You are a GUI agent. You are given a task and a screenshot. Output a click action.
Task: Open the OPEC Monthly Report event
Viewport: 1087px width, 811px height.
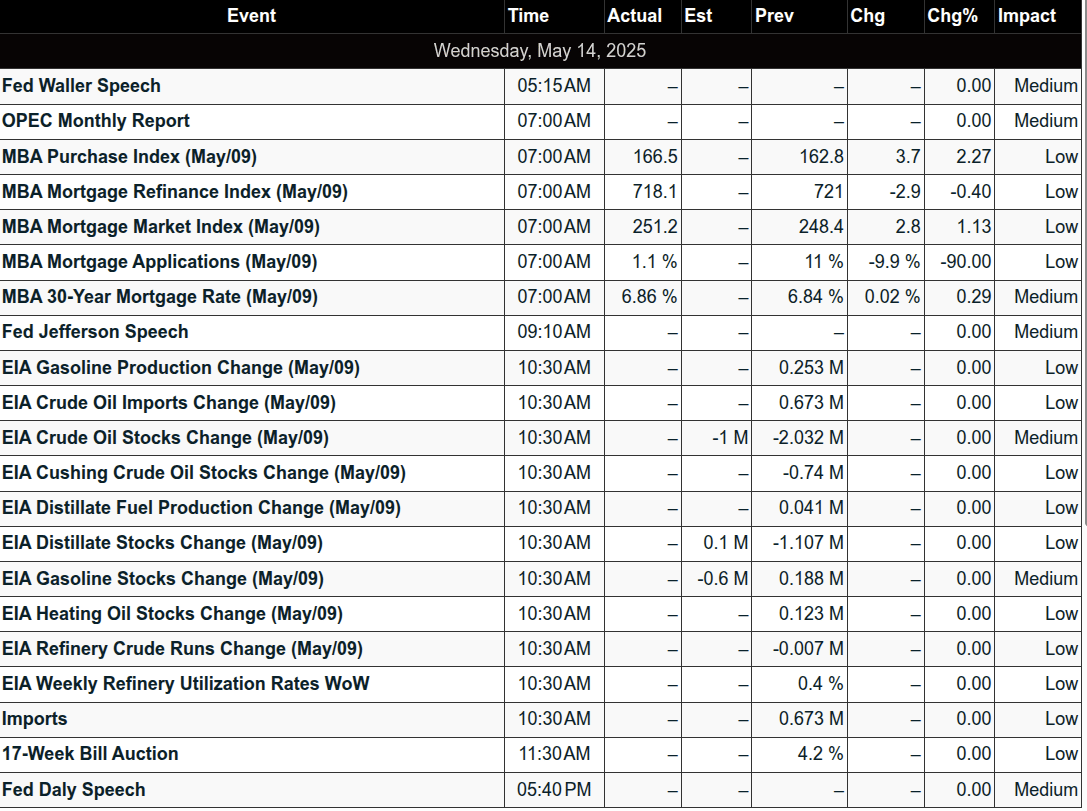tap(96, 121)
